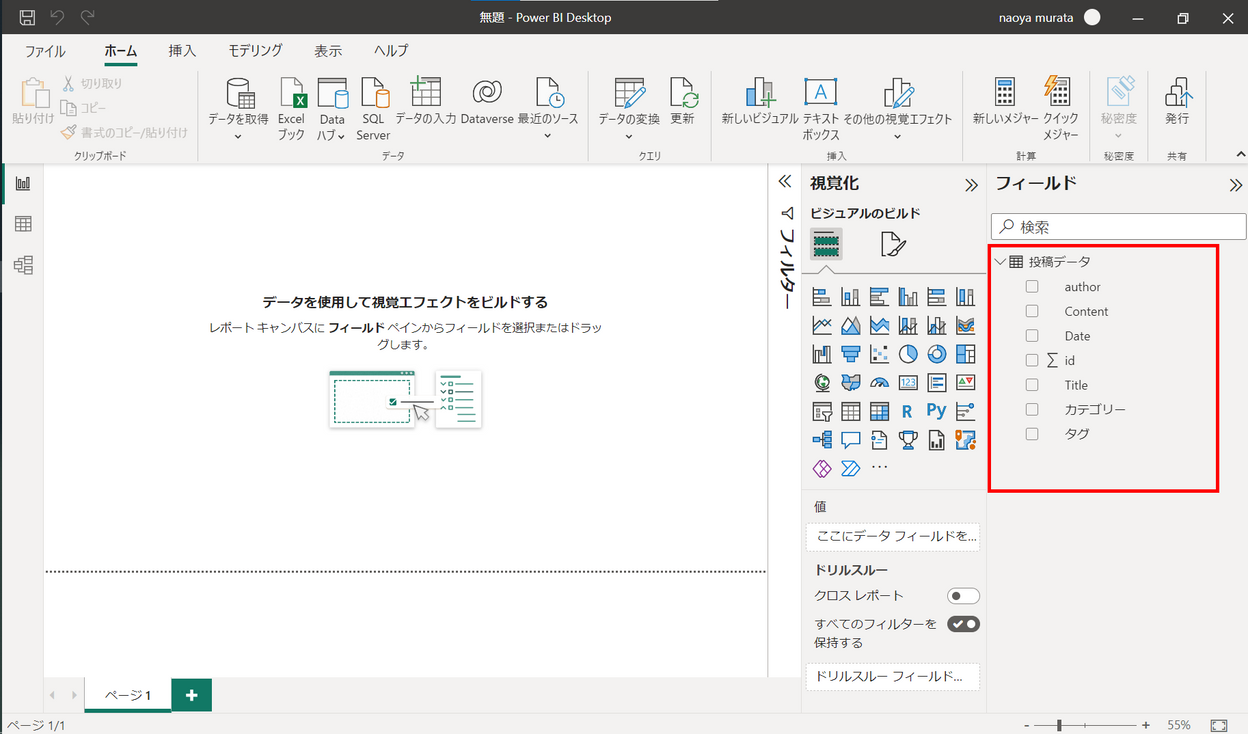Screen dimensions: 1248x734
Task: Get more visuals via the ellipsis
Action: 880,467
